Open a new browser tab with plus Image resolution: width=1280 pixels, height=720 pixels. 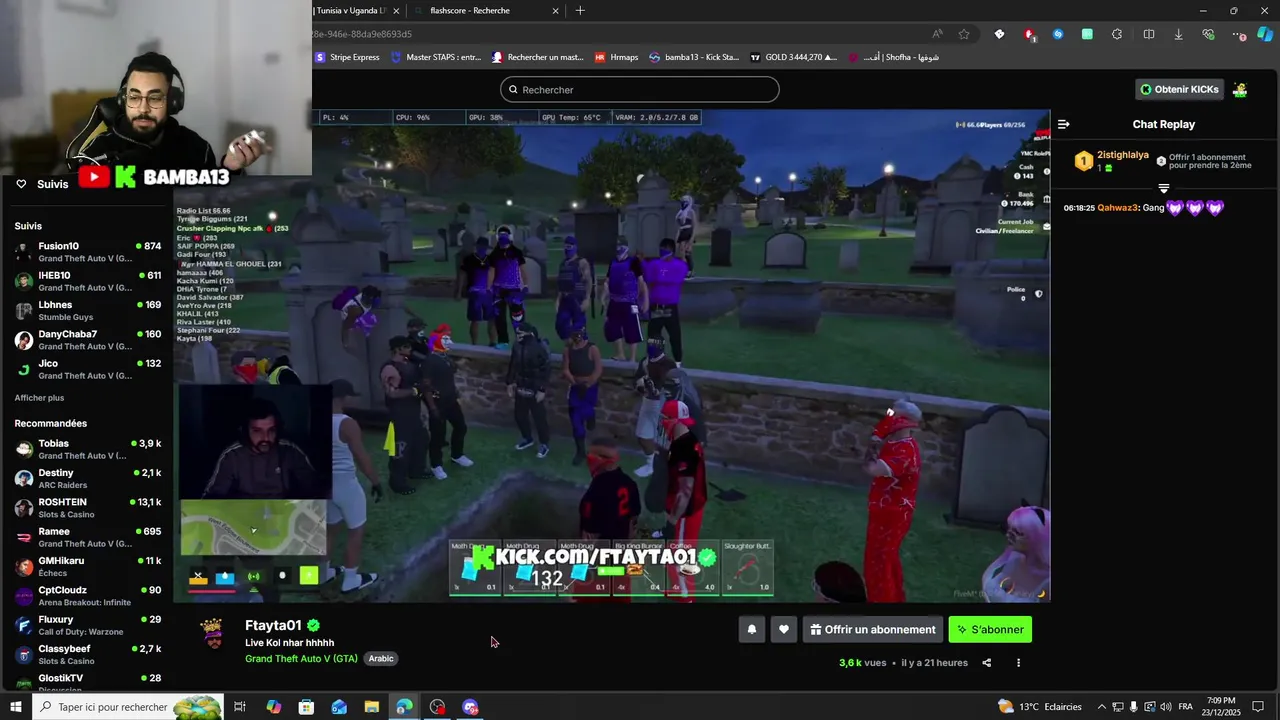580,10
